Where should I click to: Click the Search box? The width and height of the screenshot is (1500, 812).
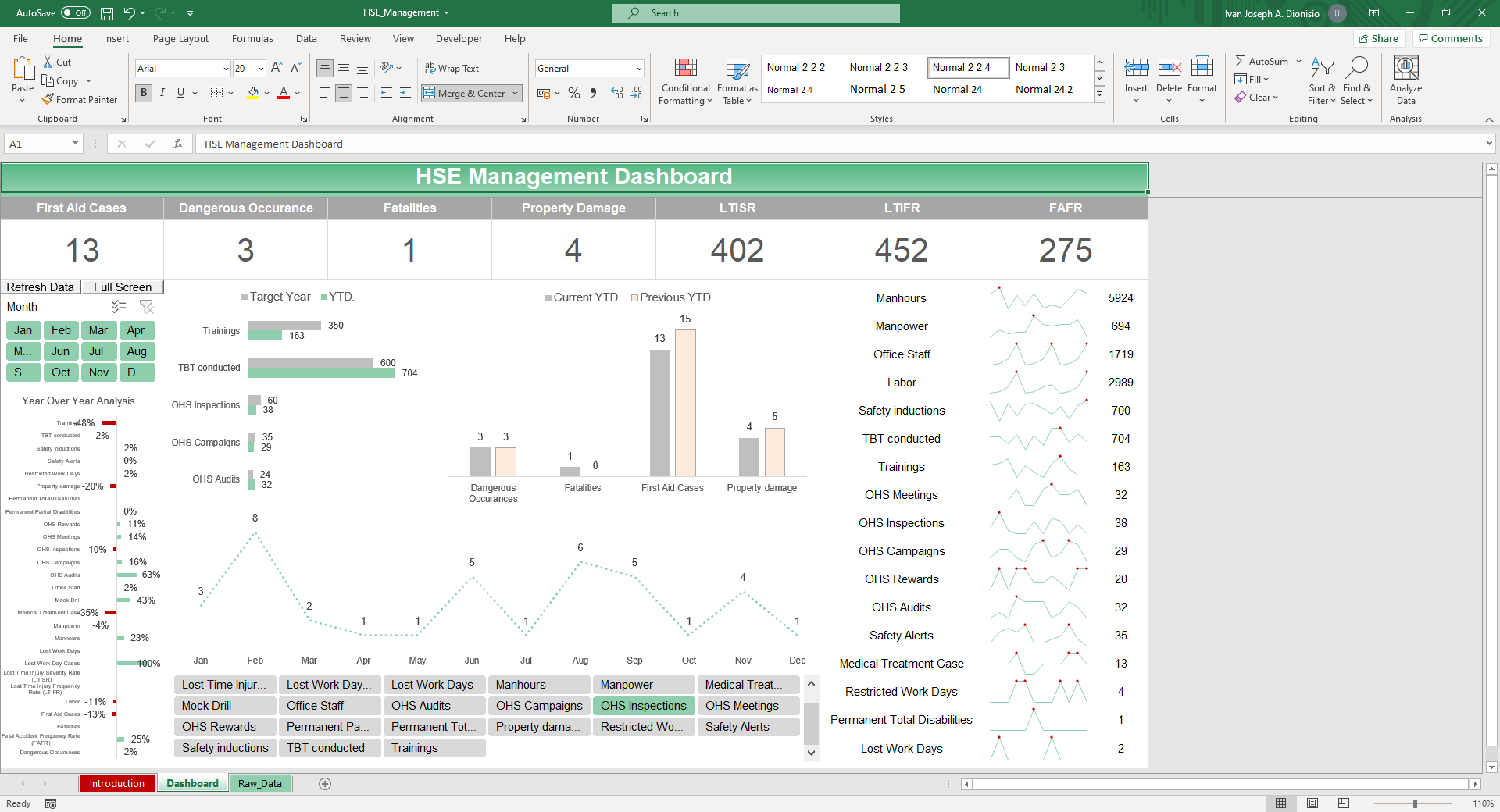pos(756,13)
